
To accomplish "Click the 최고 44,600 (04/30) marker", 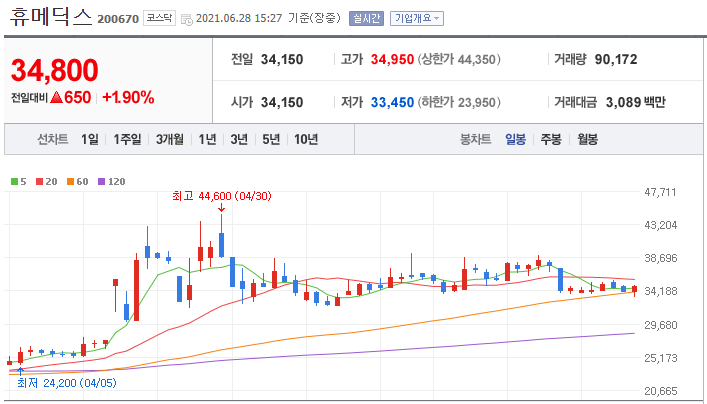I will 222,196.
